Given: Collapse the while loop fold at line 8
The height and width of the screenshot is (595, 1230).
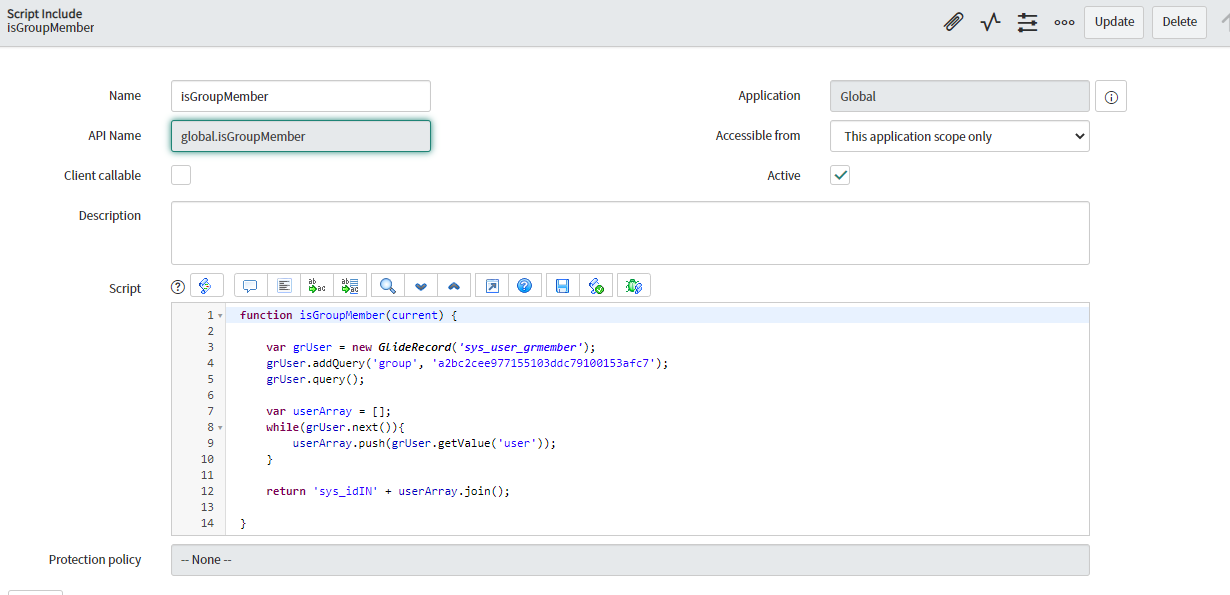Looking at the screenshot, I should [220, 428].
